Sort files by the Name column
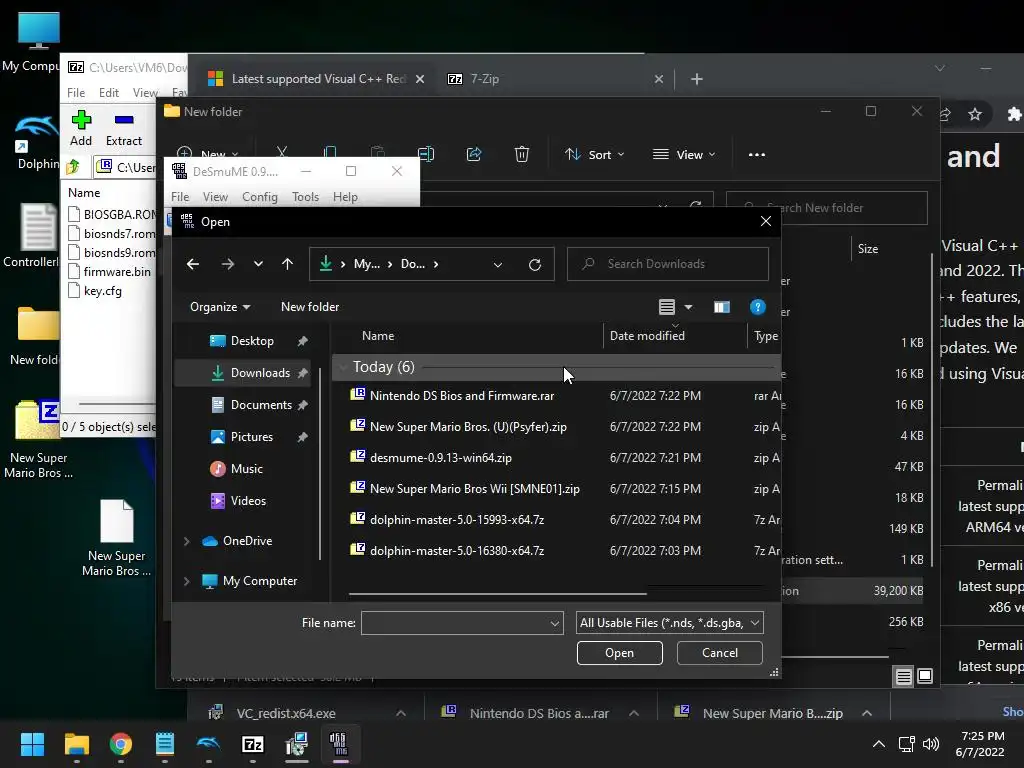 click(x=378, y=336)
